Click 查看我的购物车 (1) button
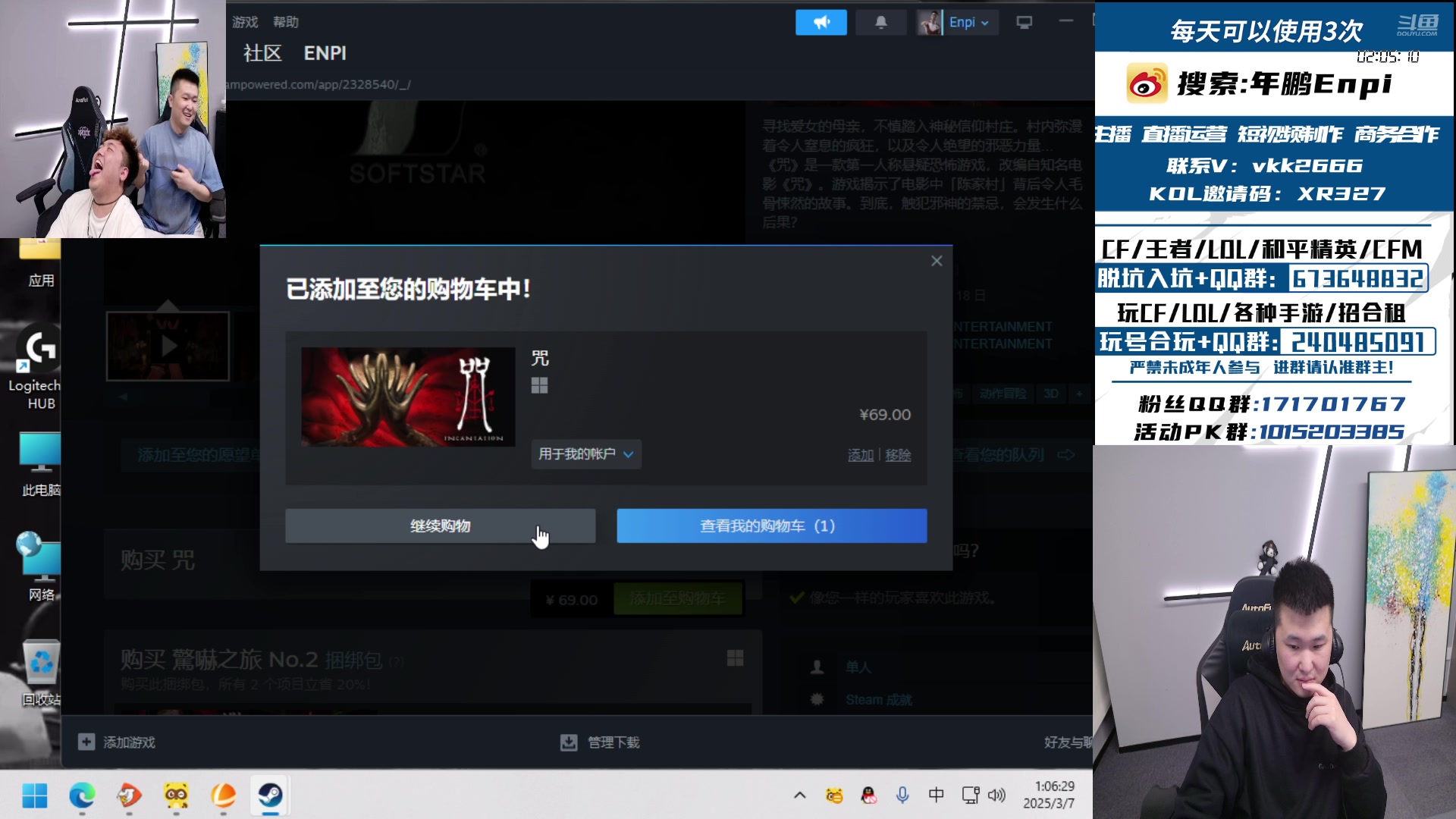This screenshot has width=1456, height=819. (771, 526)
